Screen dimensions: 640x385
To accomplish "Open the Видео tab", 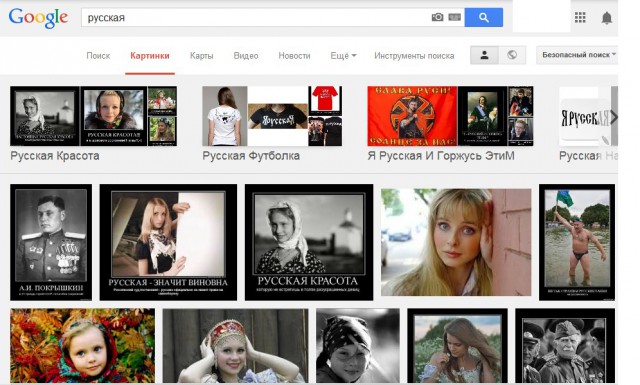I will 246,56.
